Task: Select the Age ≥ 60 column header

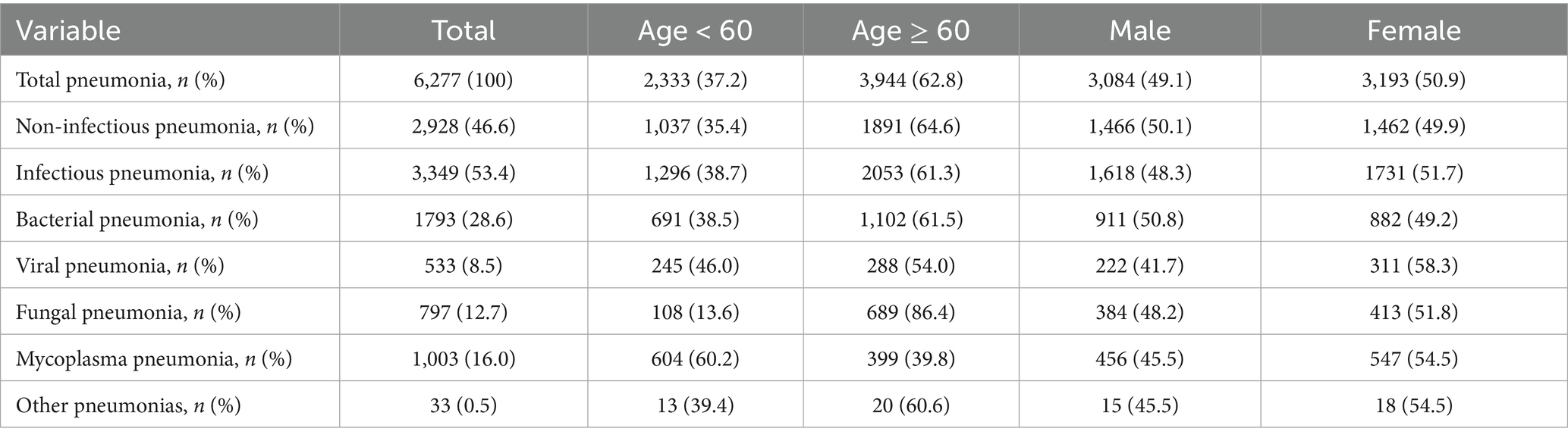Action: point(910,30)
